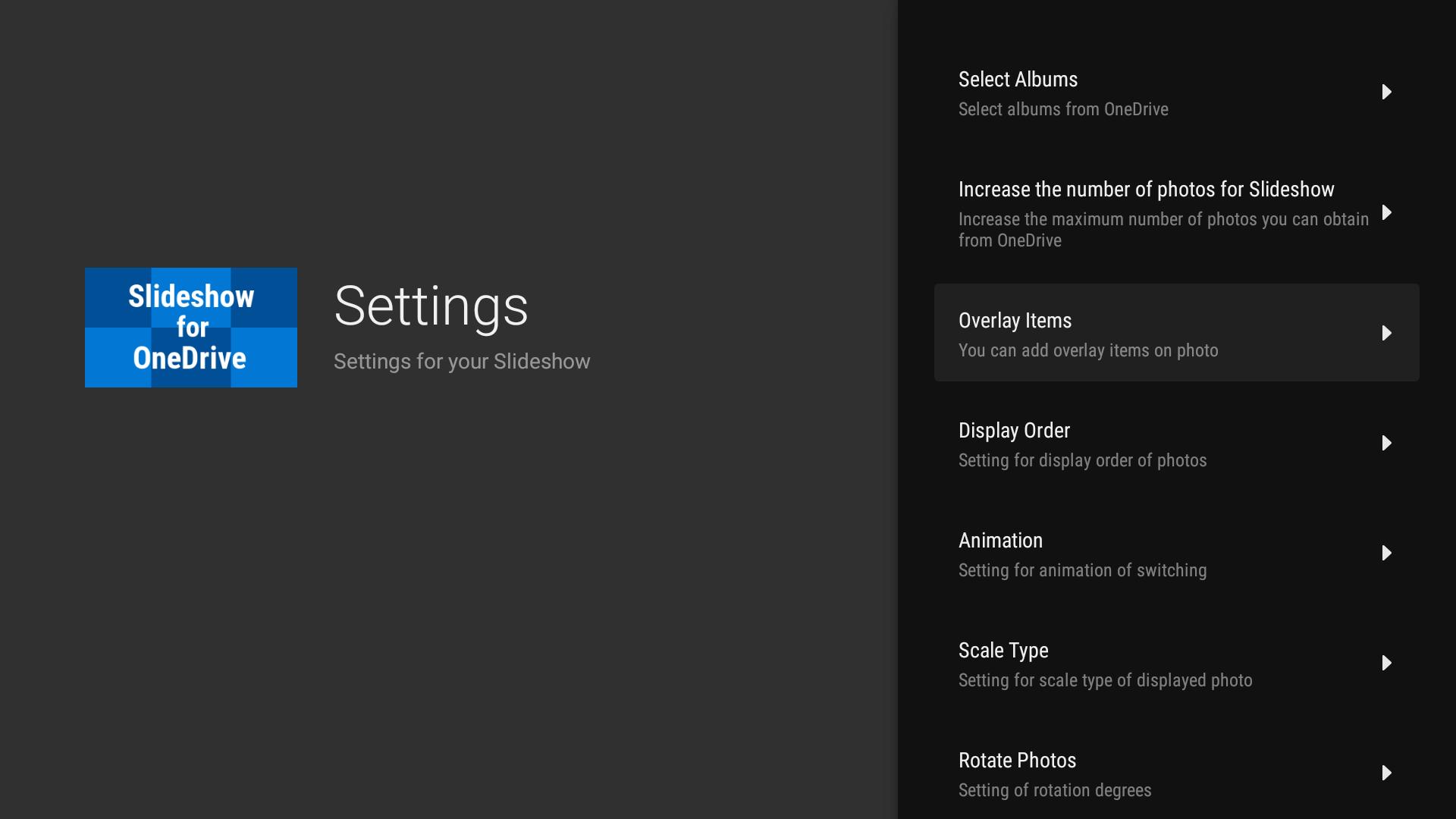Click 'Select albums from OneDrive' description
1456x819 pixels.
pos(1063,109)
